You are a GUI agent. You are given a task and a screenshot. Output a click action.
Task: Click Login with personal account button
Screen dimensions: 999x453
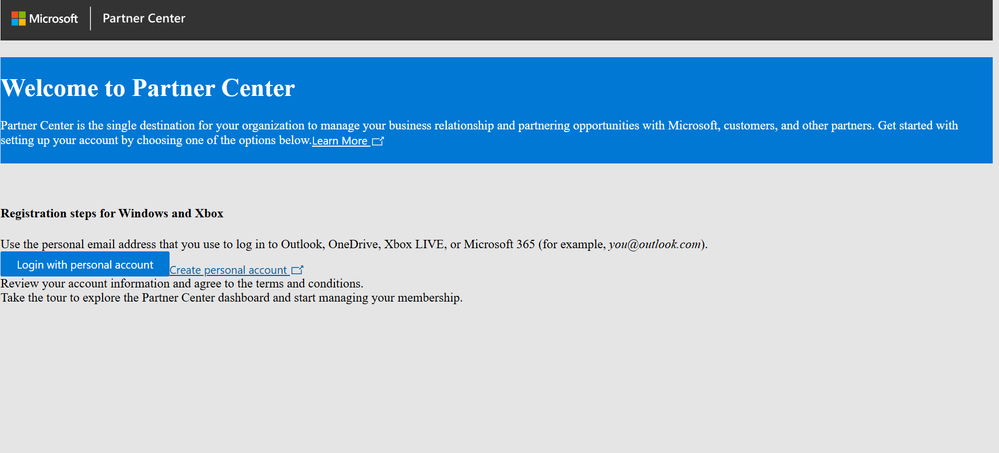coord(85,264)
